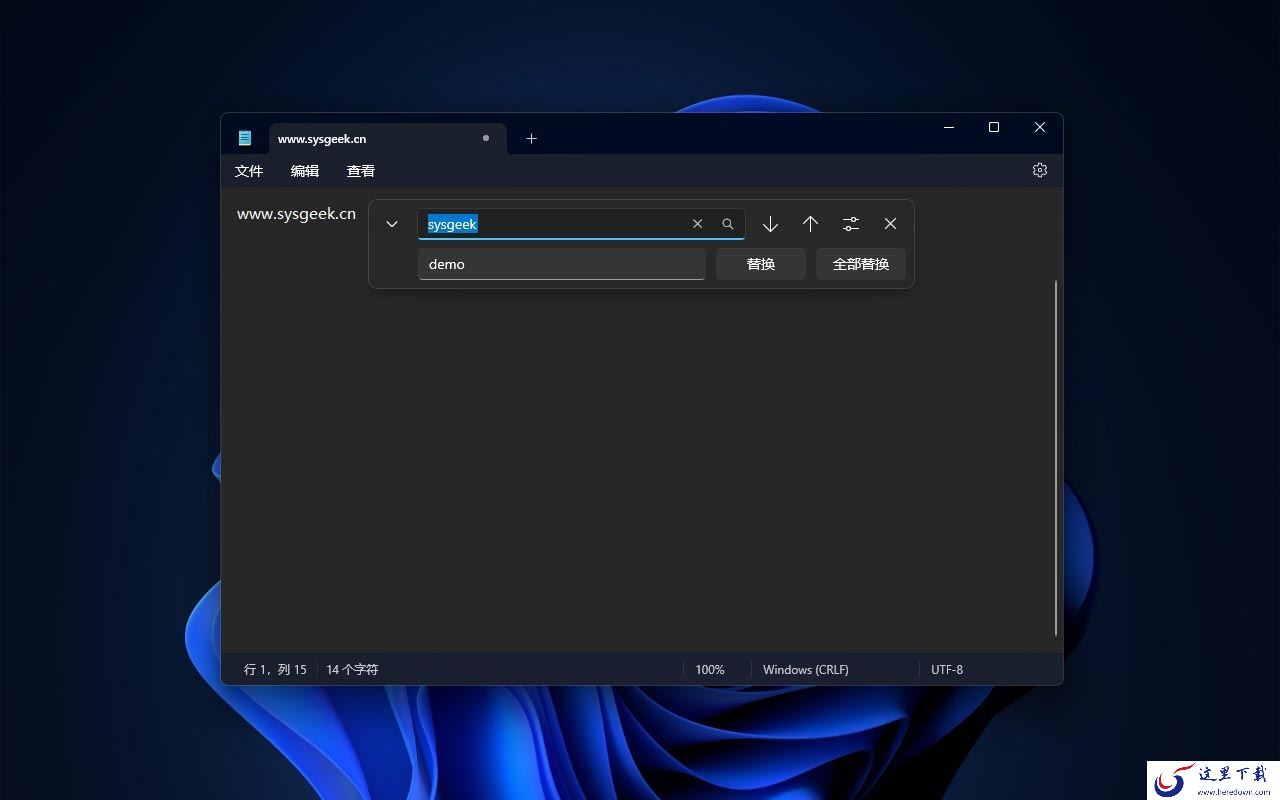Open the 编辑 menu
This screenshot has height=800, width=1280.
pyautogui.click(x=305, y=171)
